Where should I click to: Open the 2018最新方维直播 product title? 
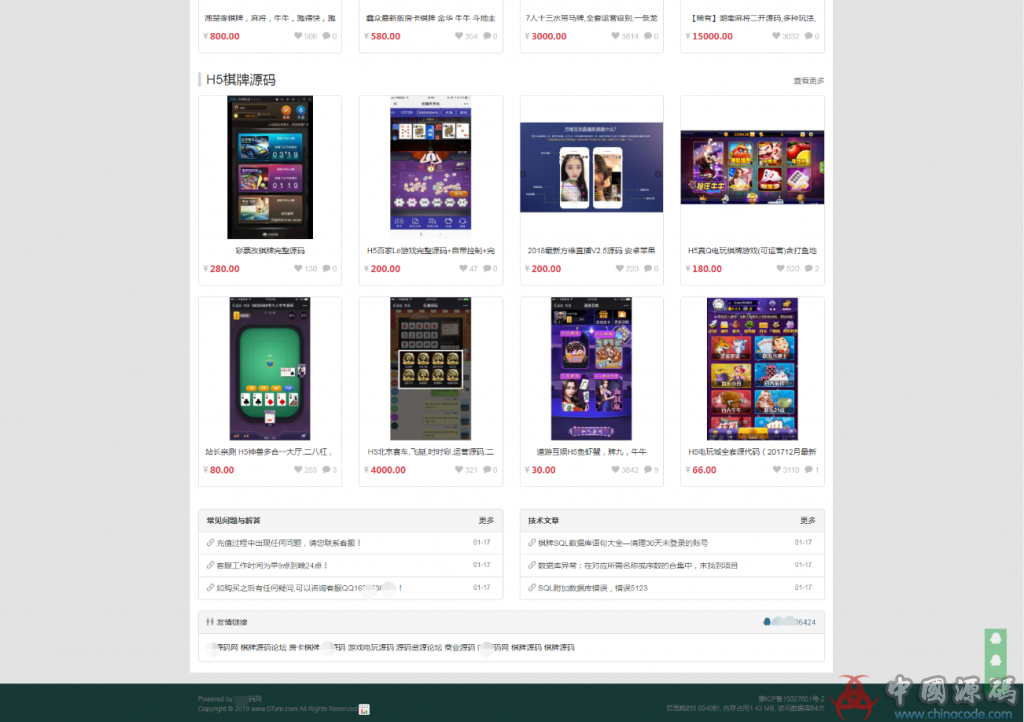[591, 251]
